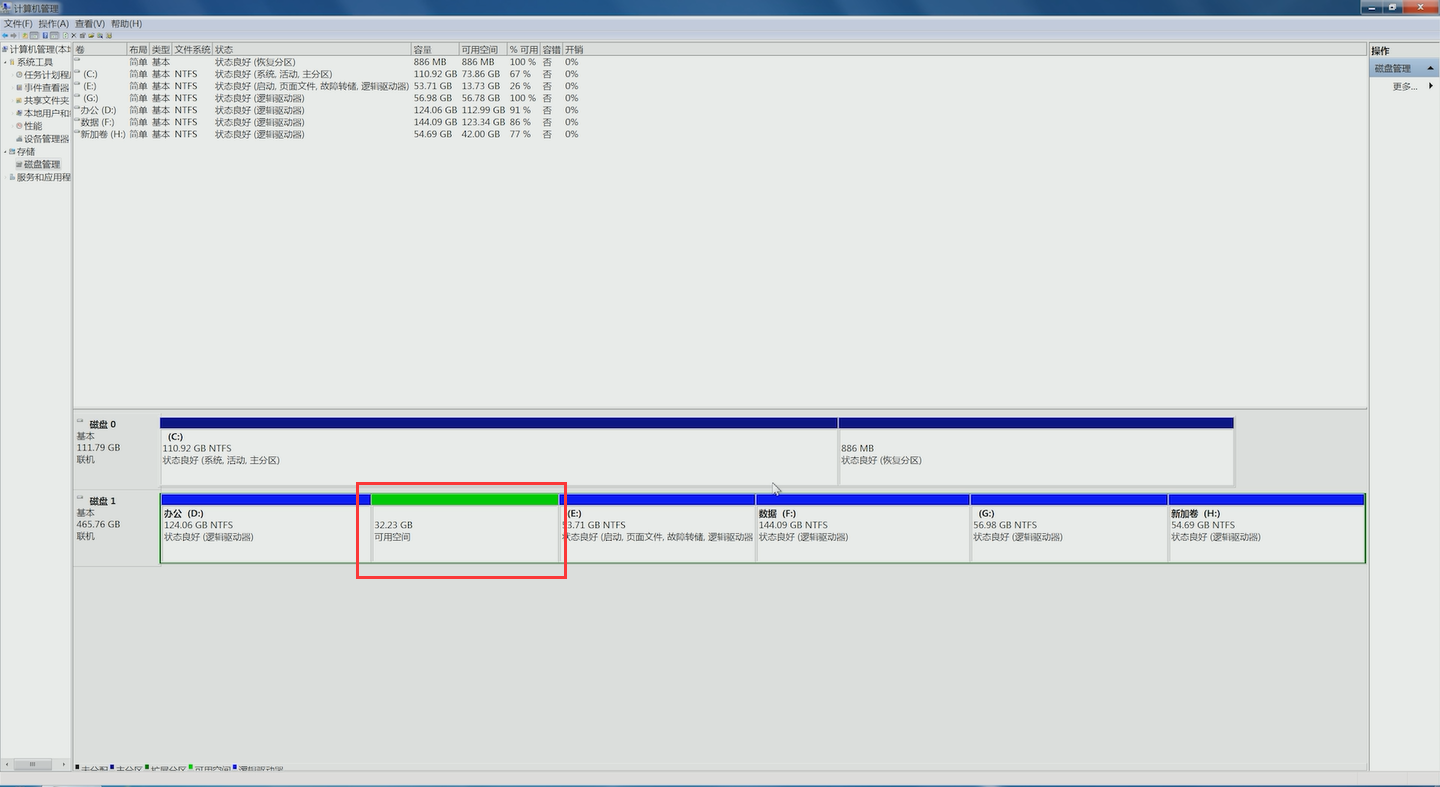1440x787 pixels.
Task: Sort by the 可用空间 column header
Action: pyautogui.click(x=483, y=50)
